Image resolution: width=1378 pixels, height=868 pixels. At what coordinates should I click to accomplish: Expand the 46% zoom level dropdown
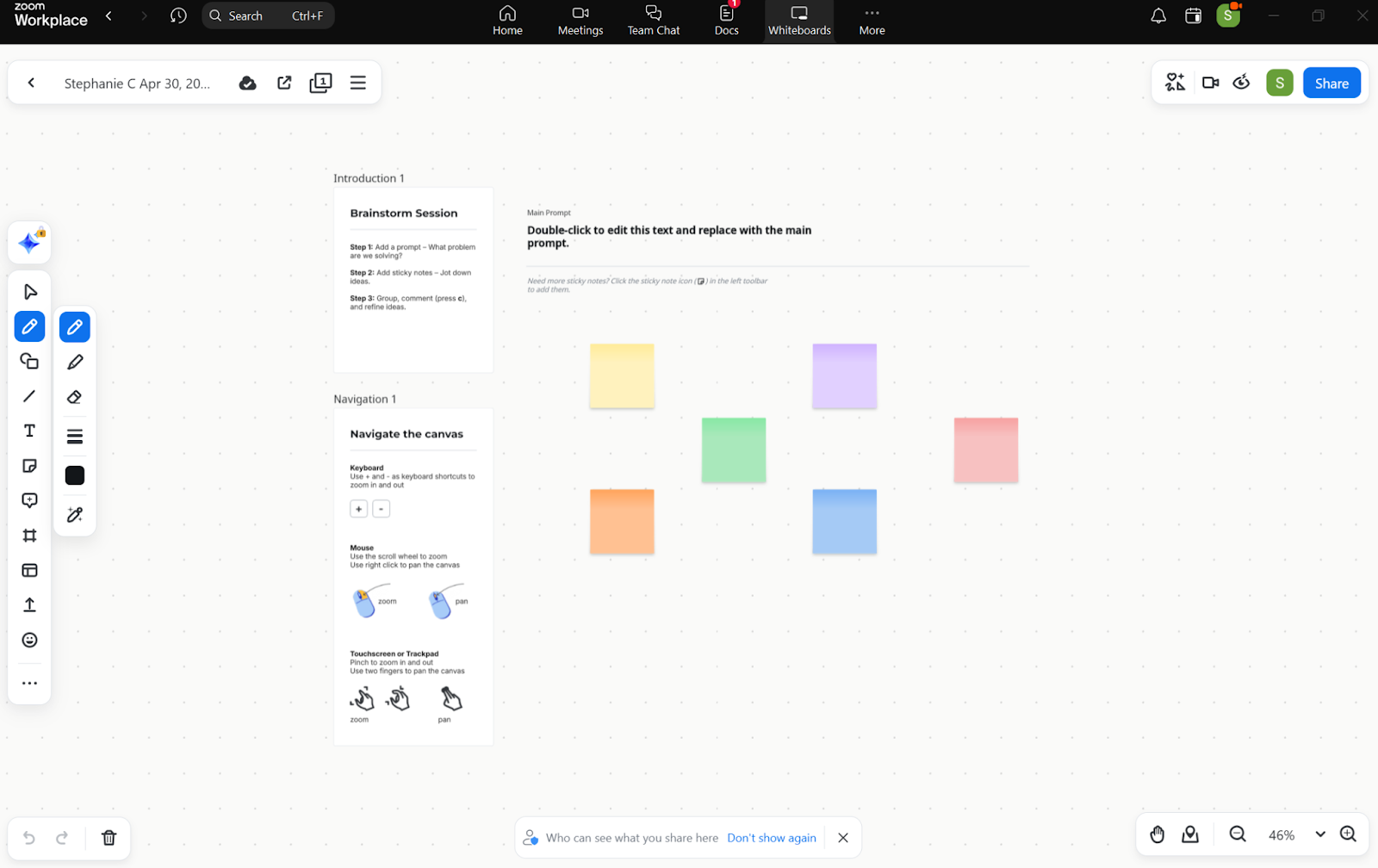(1320, 834)
